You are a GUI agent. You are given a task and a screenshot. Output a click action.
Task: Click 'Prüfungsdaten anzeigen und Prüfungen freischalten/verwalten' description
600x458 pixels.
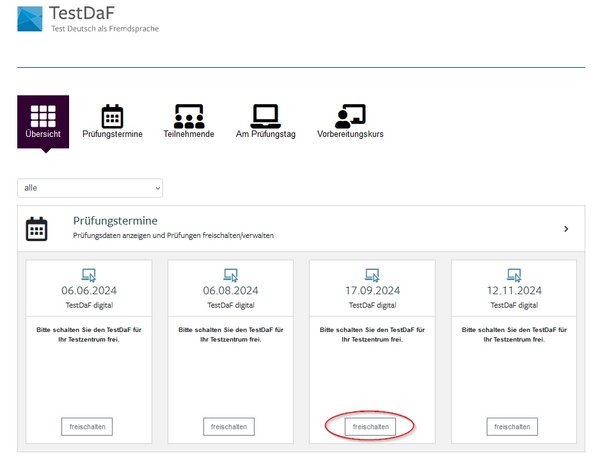click(x=173, y=235)
